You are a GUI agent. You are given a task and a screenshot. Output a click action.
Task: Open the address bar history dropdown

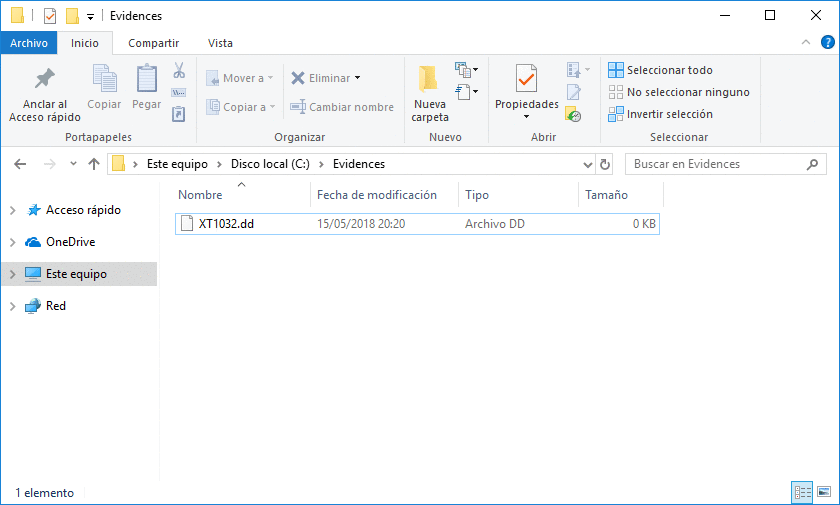coord(587,164)
